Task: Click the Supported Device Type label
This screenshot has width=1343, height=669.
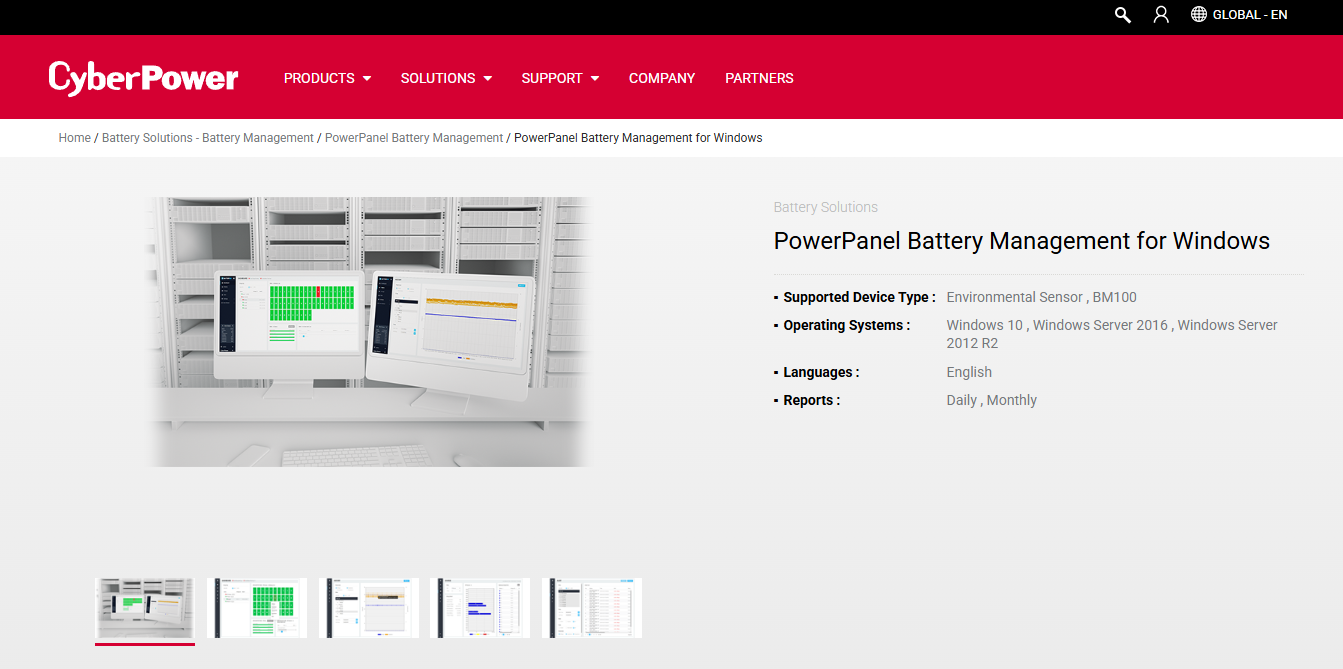Action: click(859, 297)
